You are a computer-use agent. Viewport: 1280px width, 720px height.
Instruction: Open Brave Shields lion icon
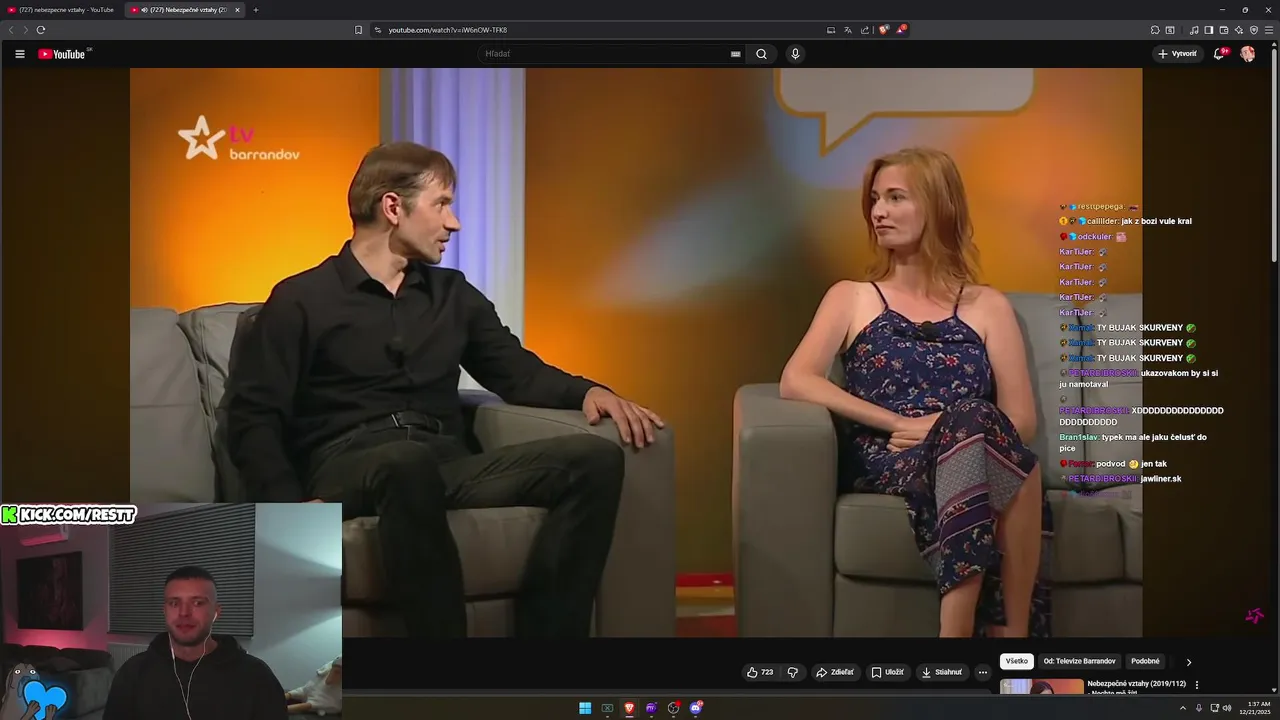tap(883, 30)
